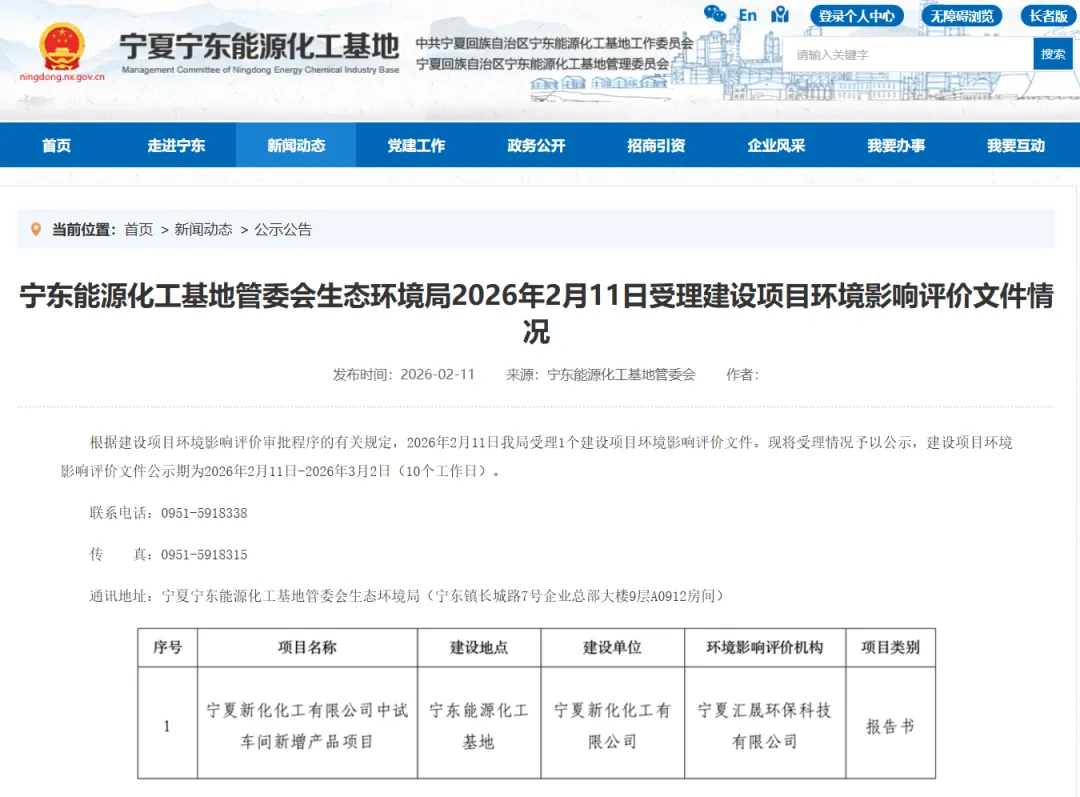Click table header 建设地点
Viewport: 1080px width, 797px height.
click(479, 648)
